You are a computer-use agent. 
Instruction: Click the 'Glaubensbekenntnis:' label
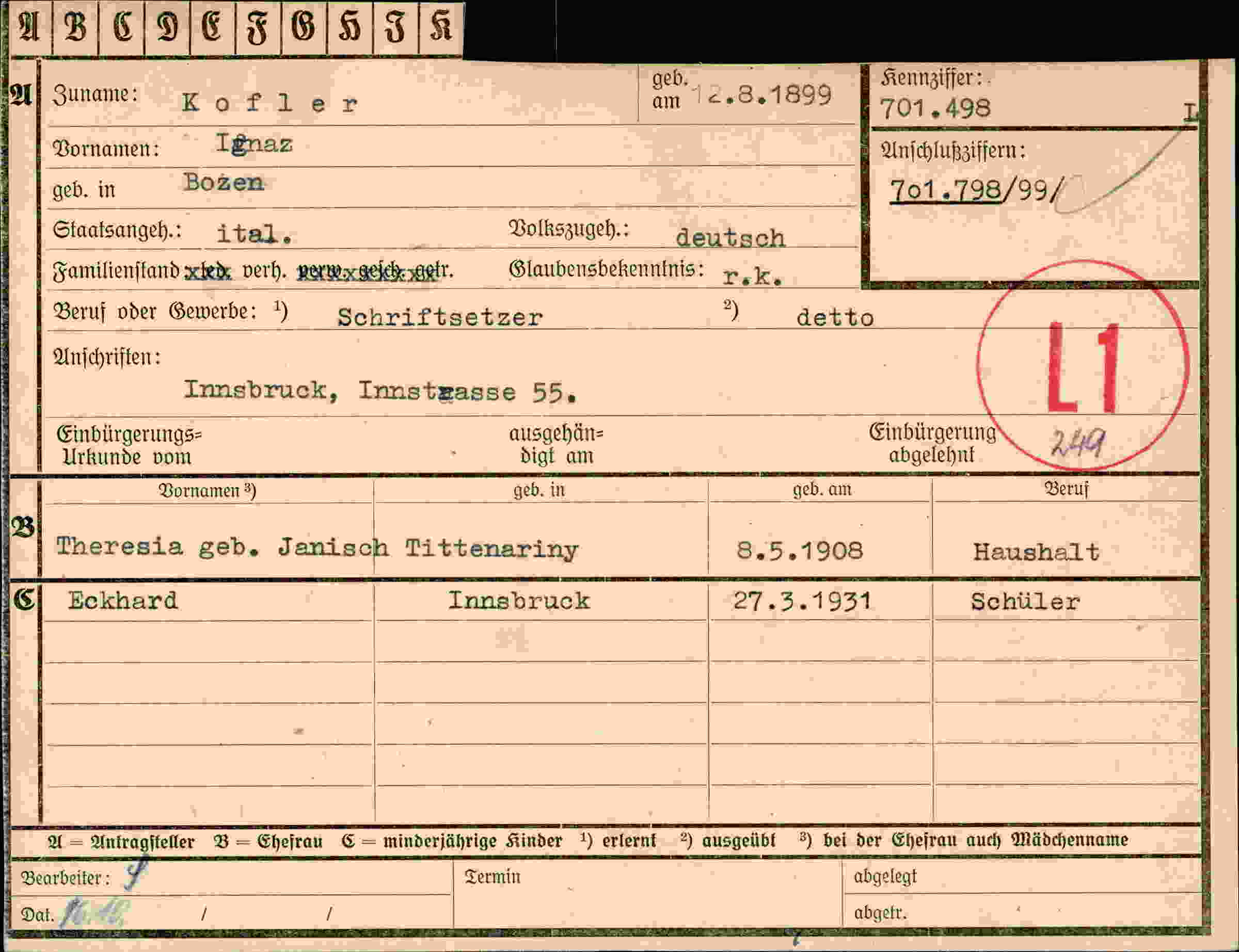(607, 269)
